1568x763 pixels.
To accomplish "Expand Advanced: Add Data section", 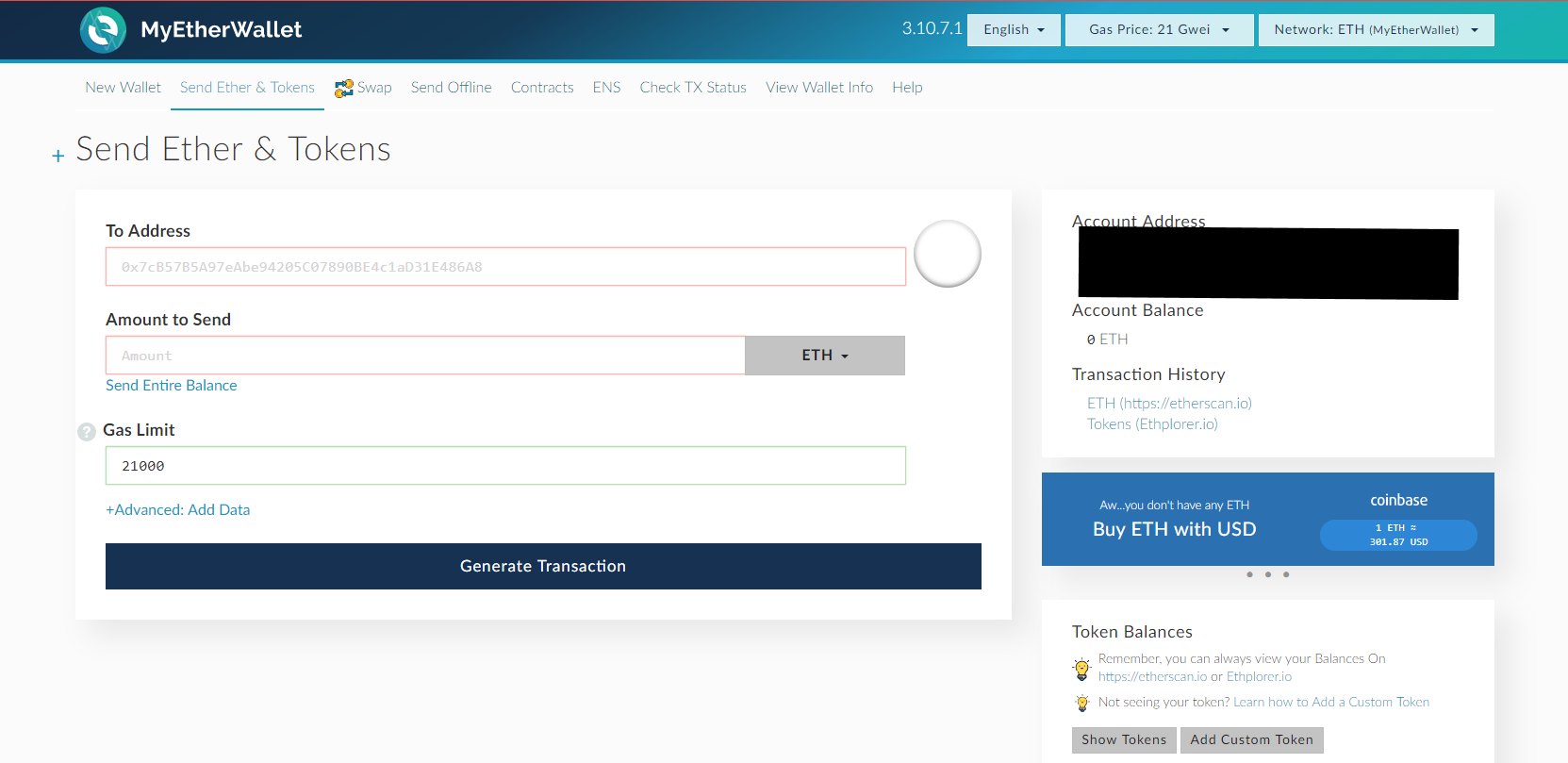I will 177,509.
